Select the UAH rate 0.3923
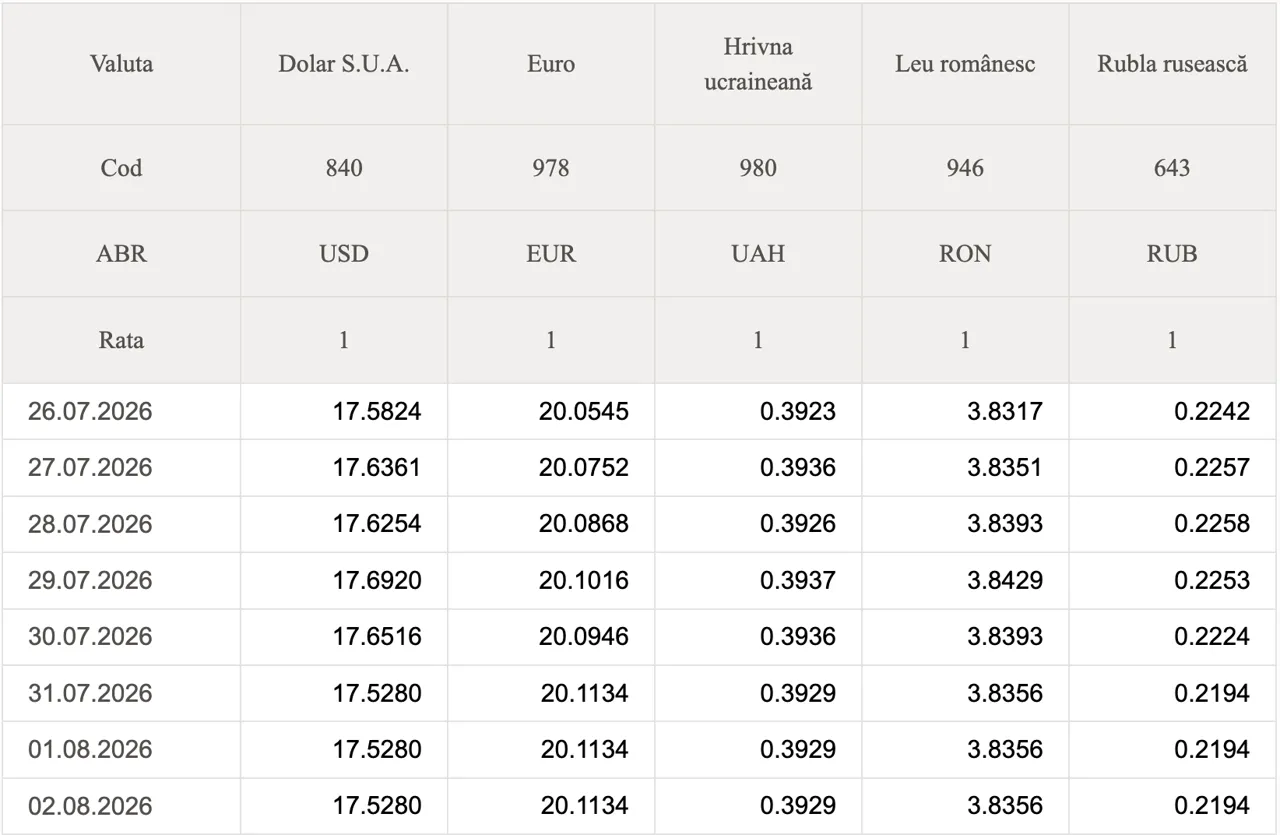This screenshot has height=835, width=1280. 798,411
